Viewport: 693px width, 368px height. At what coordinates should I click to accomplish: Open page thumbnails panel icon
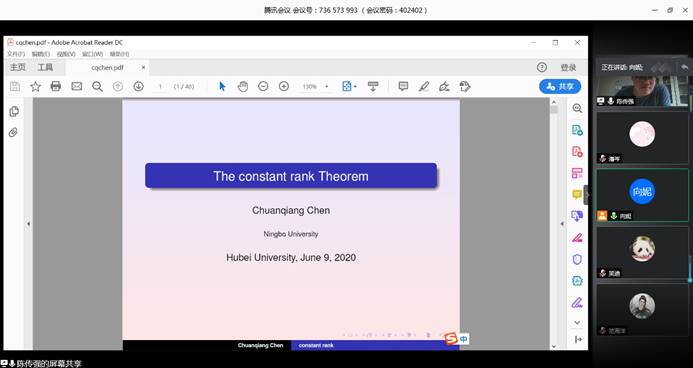point(14,111)
